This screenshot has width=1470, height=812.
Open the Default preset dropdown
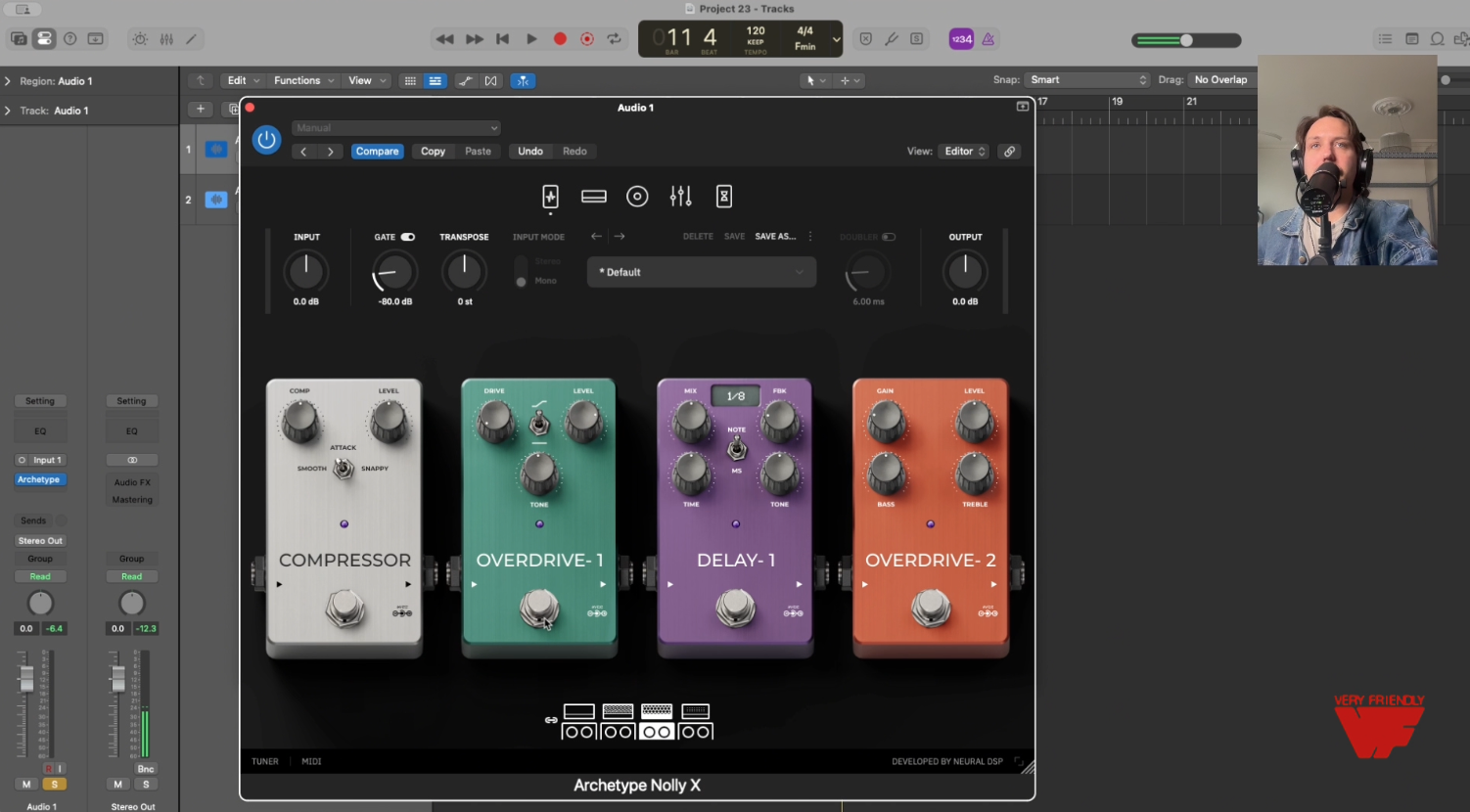pyautogui.click(x=701, y=272)
